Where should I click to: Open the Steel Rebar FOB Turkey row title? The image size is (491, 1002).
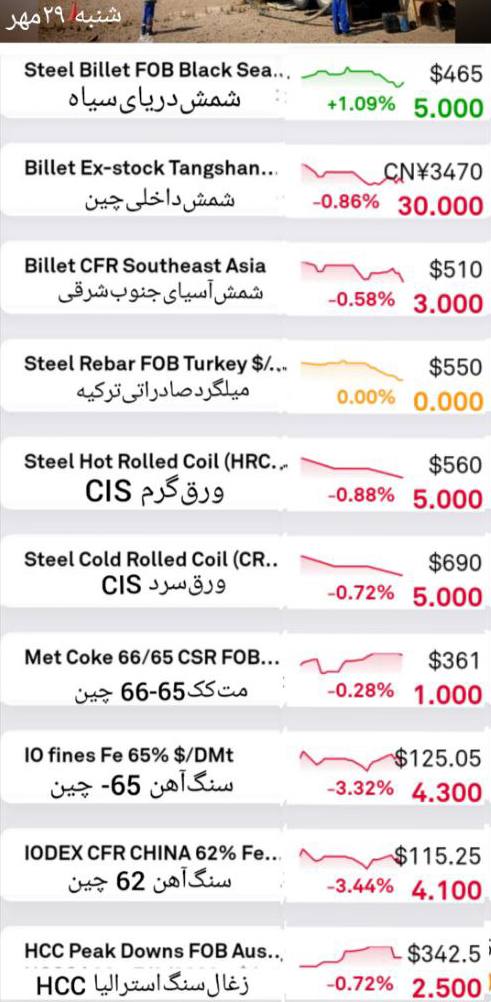[x=155, y=364]
